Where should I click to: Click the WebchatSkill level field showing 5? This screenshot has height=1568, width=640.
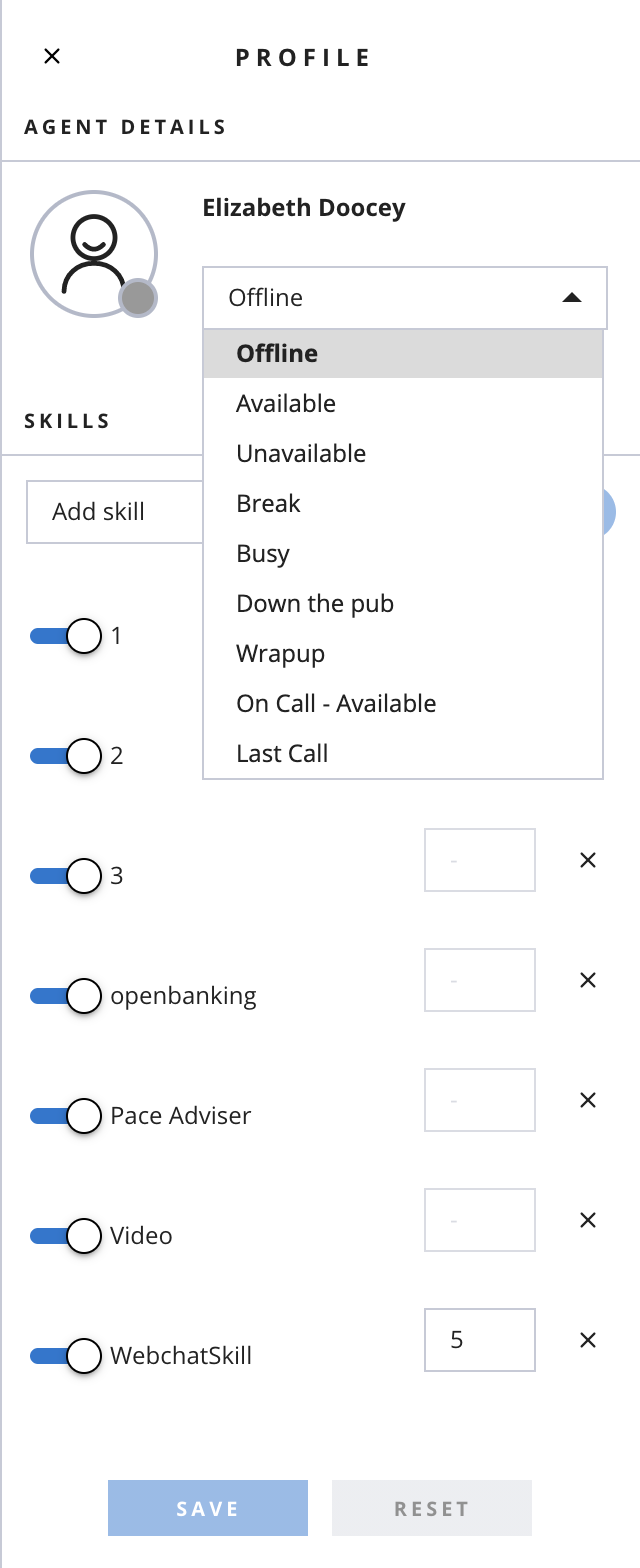pos(480,1340)
